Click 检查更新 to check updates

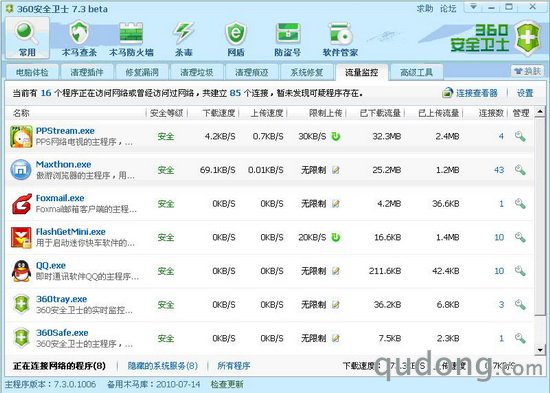pos(227,384)
